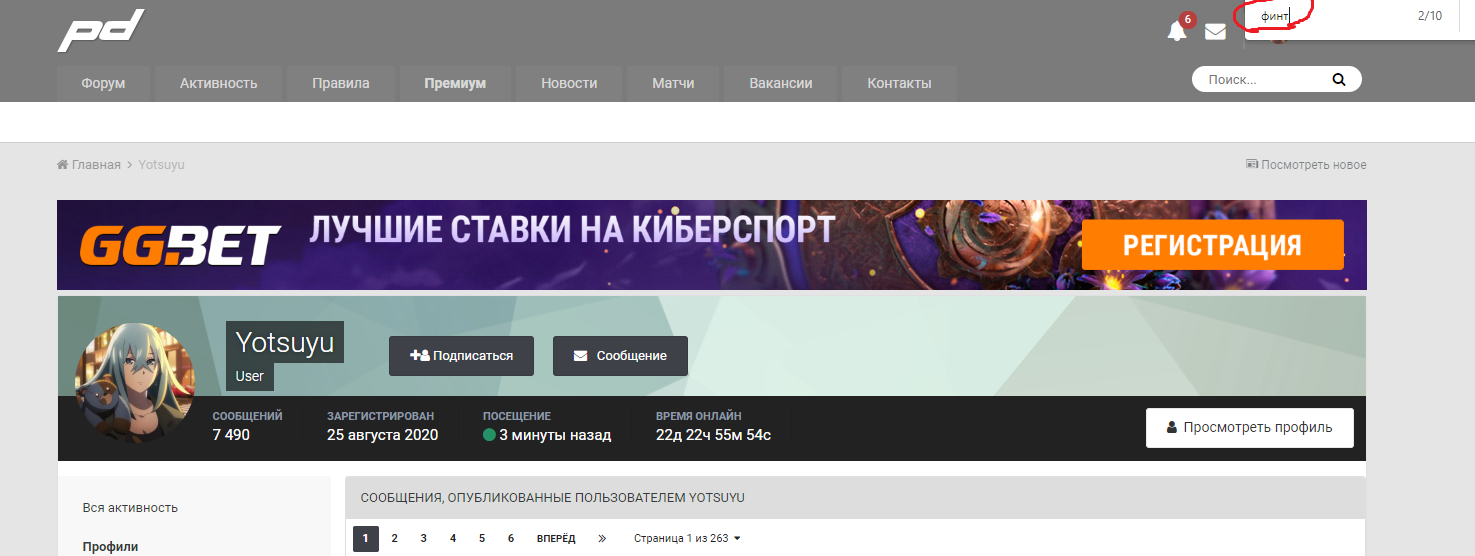Click the РЕГИСТРАЦИЯ banner button
The width and height of the screenshot is (1475, 556).
[x=1212, y=245]
